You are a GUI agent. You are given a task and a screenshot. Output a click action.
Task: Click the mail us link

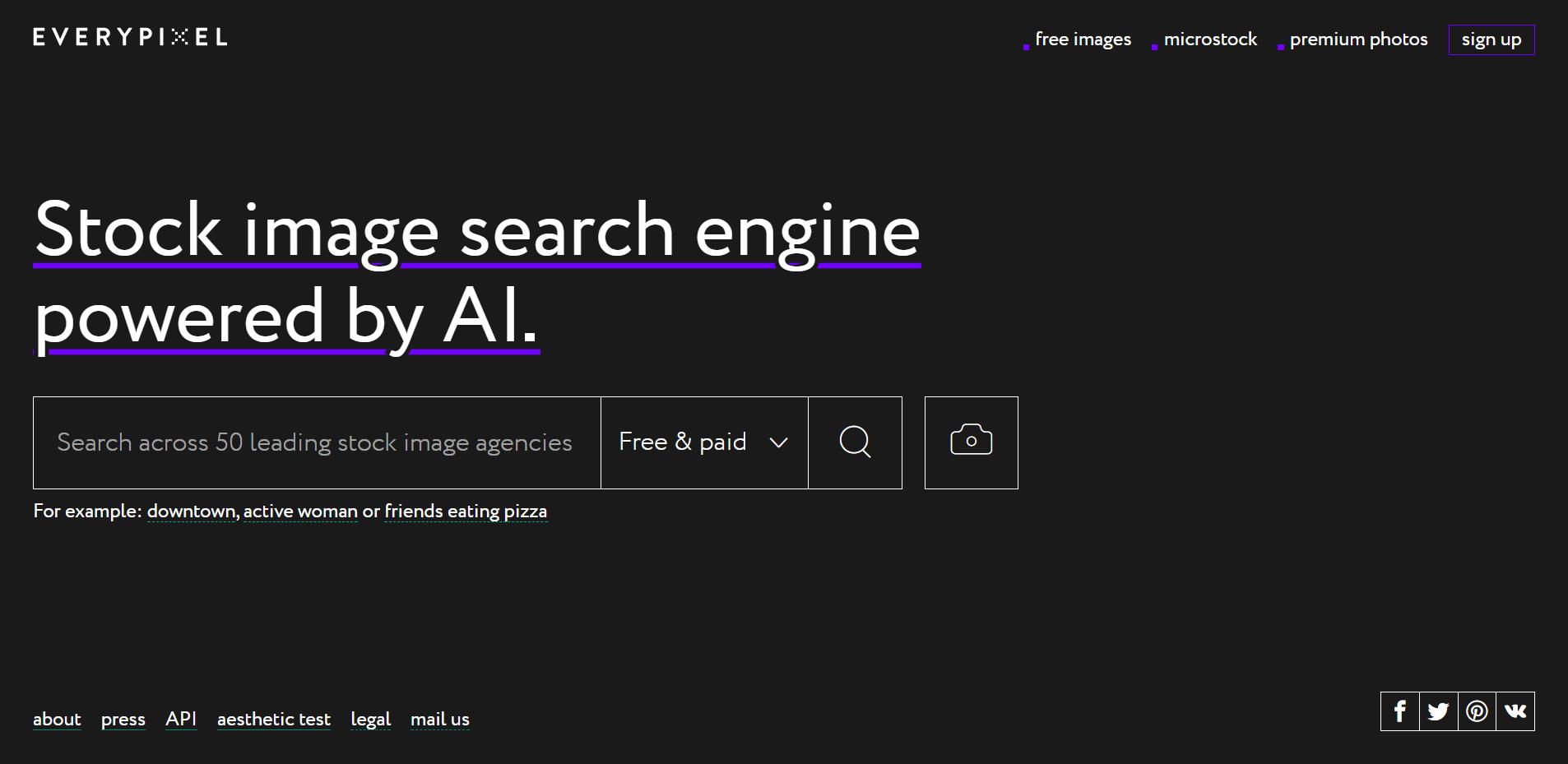[x=440, y=720]
